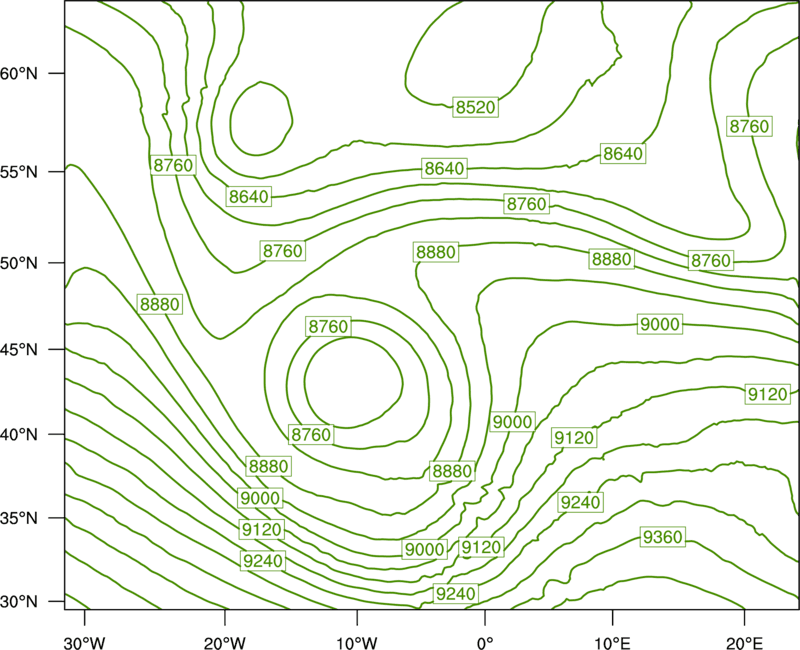Select the 60°N latitude axis label
The image size is (800, 650).
(x=19, y=74)
